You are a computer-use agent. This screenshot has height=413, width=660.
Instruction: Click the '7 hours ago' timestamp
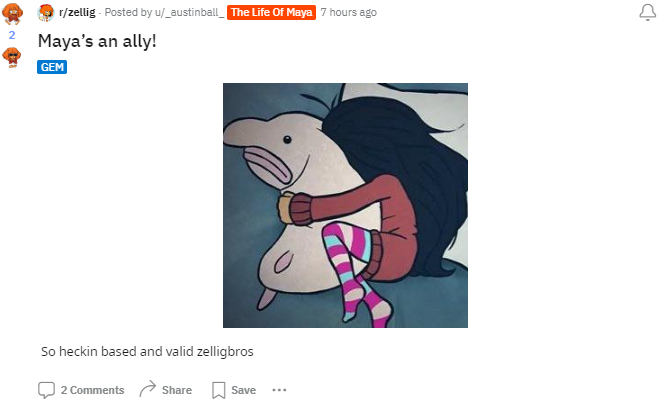[349, 12]
